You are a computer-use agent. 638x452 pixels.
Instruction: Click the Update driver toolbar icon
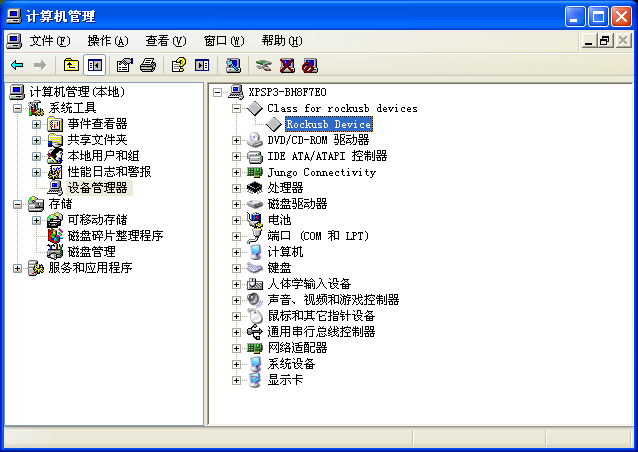pos(264,65)
